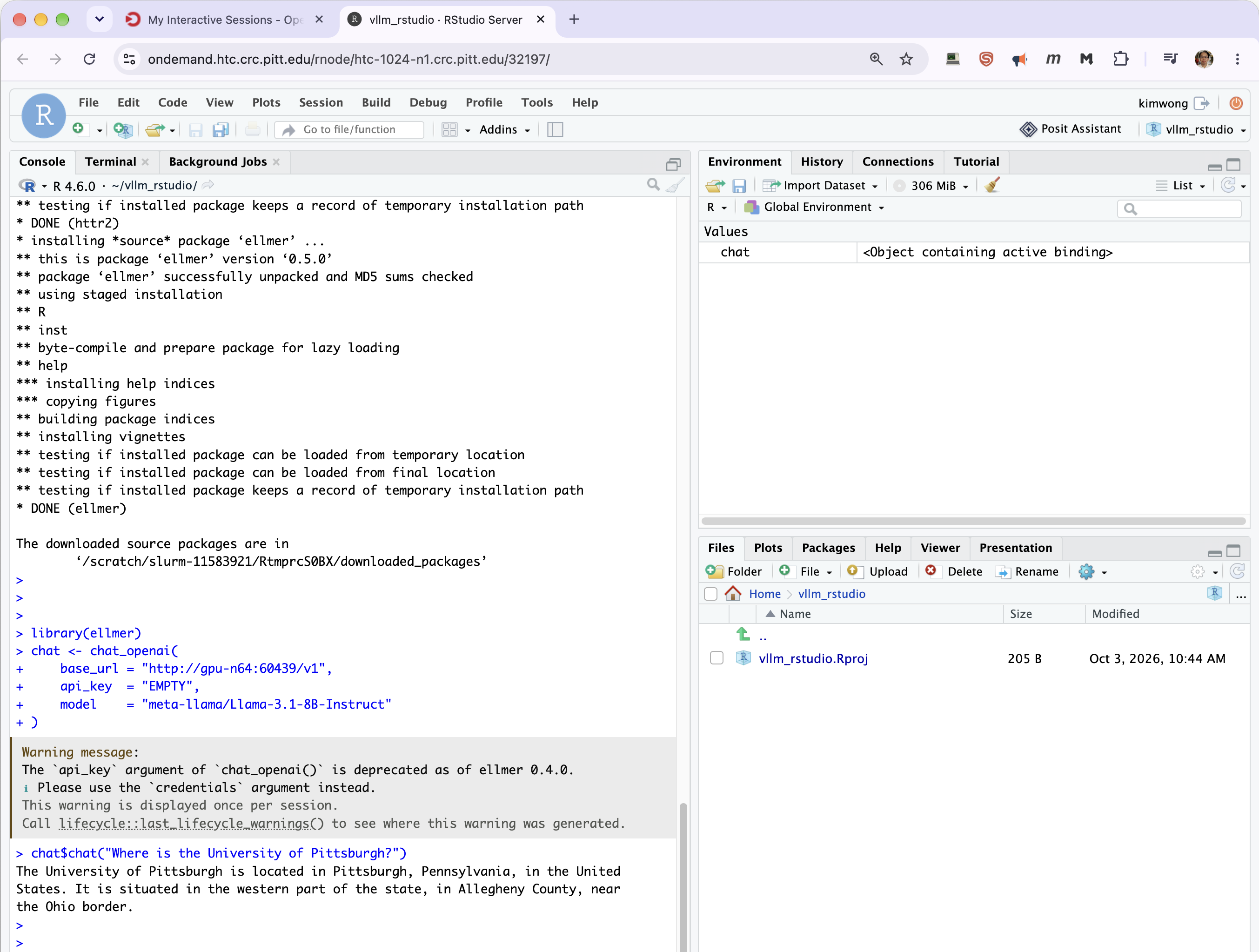
Task: Switch to the History tab
Action: 821,162
